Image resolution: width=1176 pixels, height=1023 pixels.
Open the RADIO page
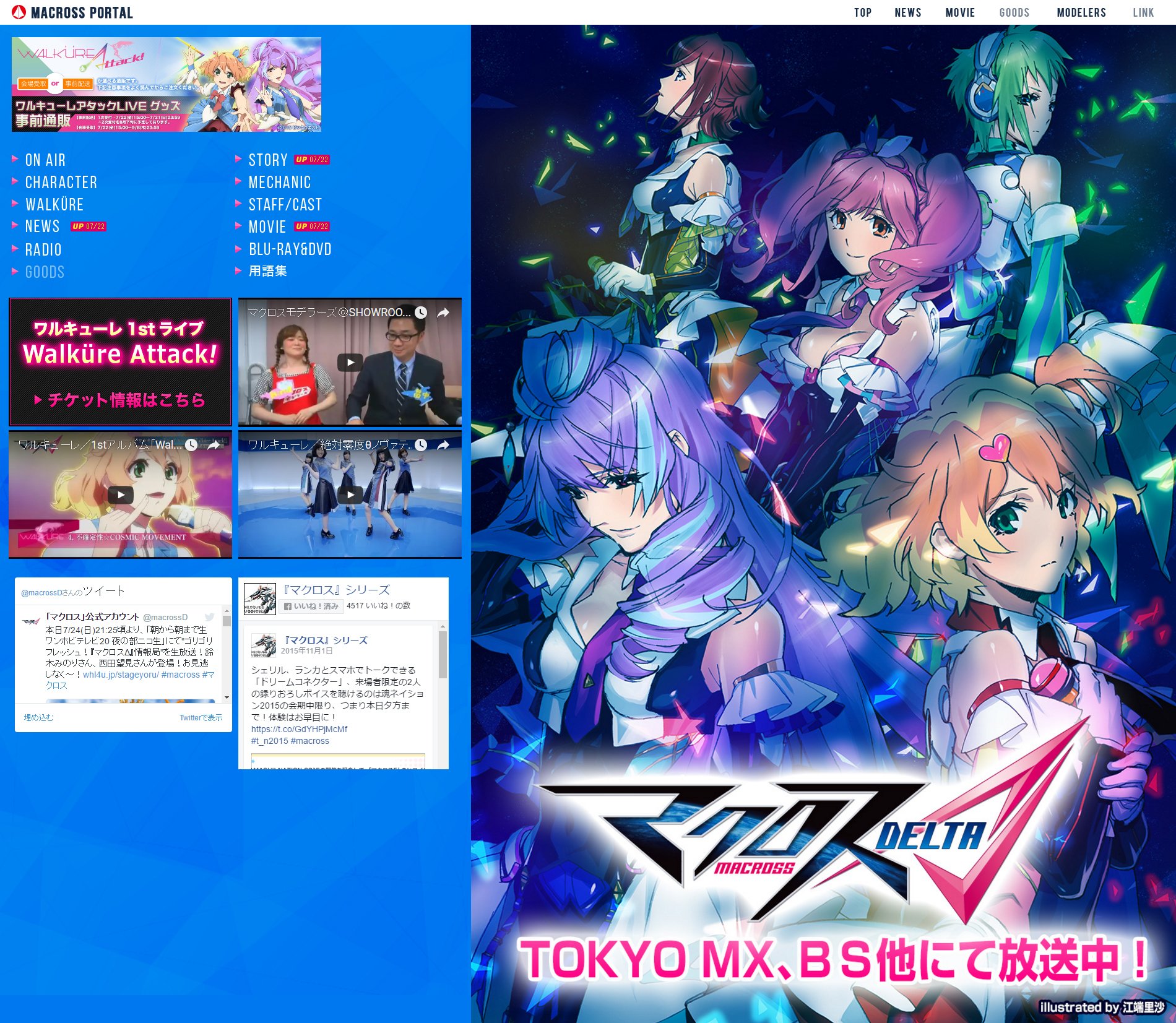43,249
